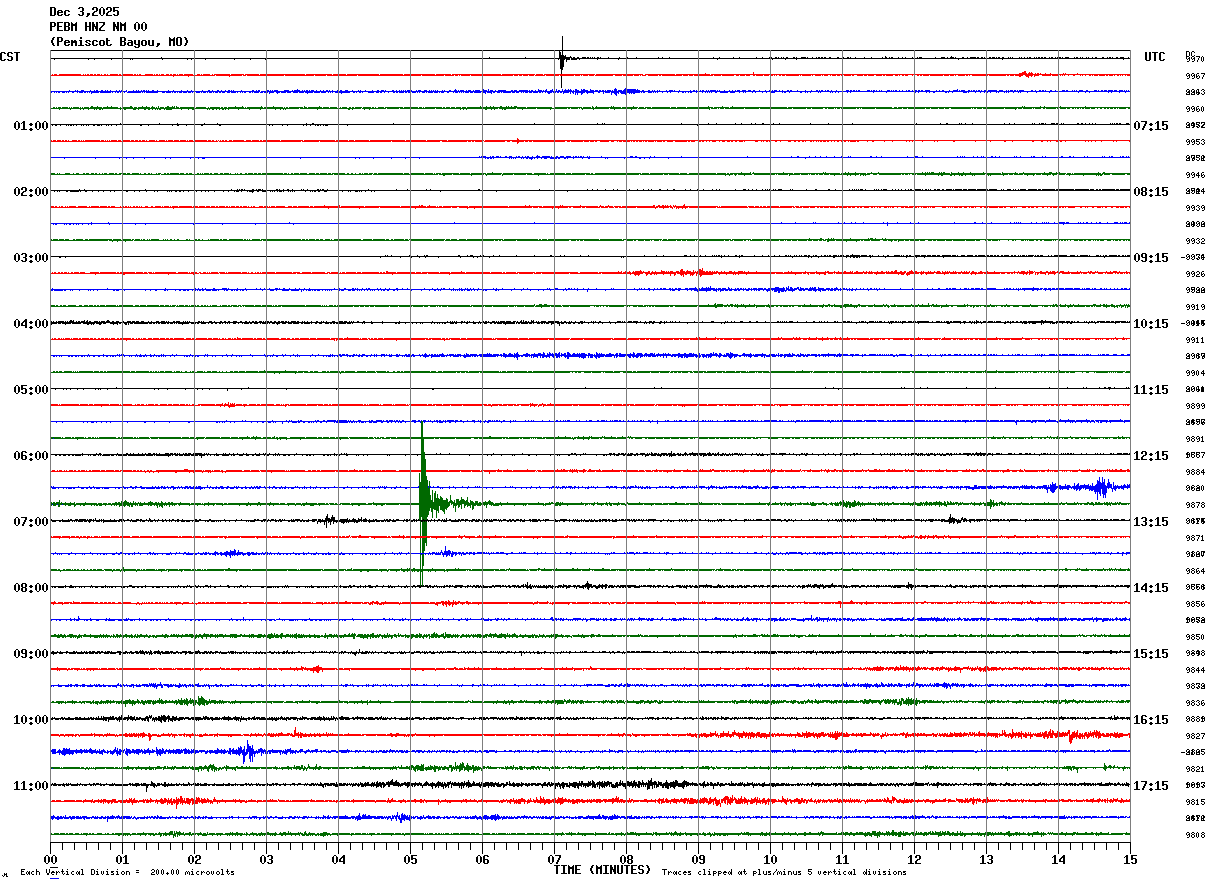Click the 16:15 UTC time label
This screenshot has width=1210, height=886.
[x=1151, y=720]
